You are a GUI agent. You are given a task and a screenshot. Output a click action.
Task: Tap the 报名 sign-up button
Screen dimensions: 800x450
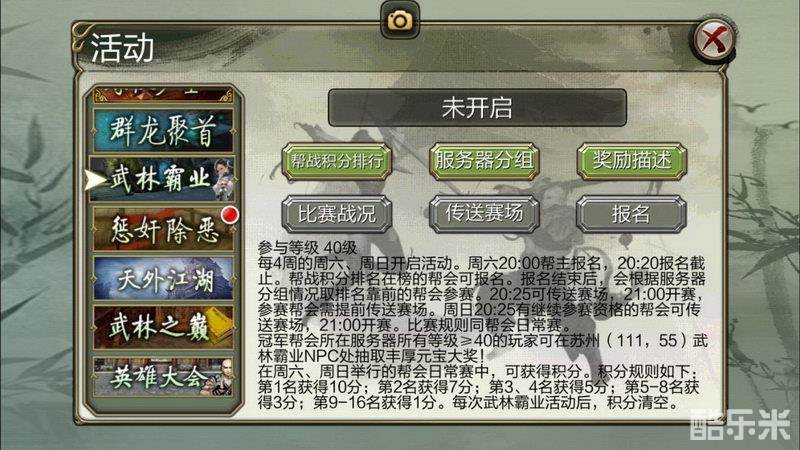632,214
